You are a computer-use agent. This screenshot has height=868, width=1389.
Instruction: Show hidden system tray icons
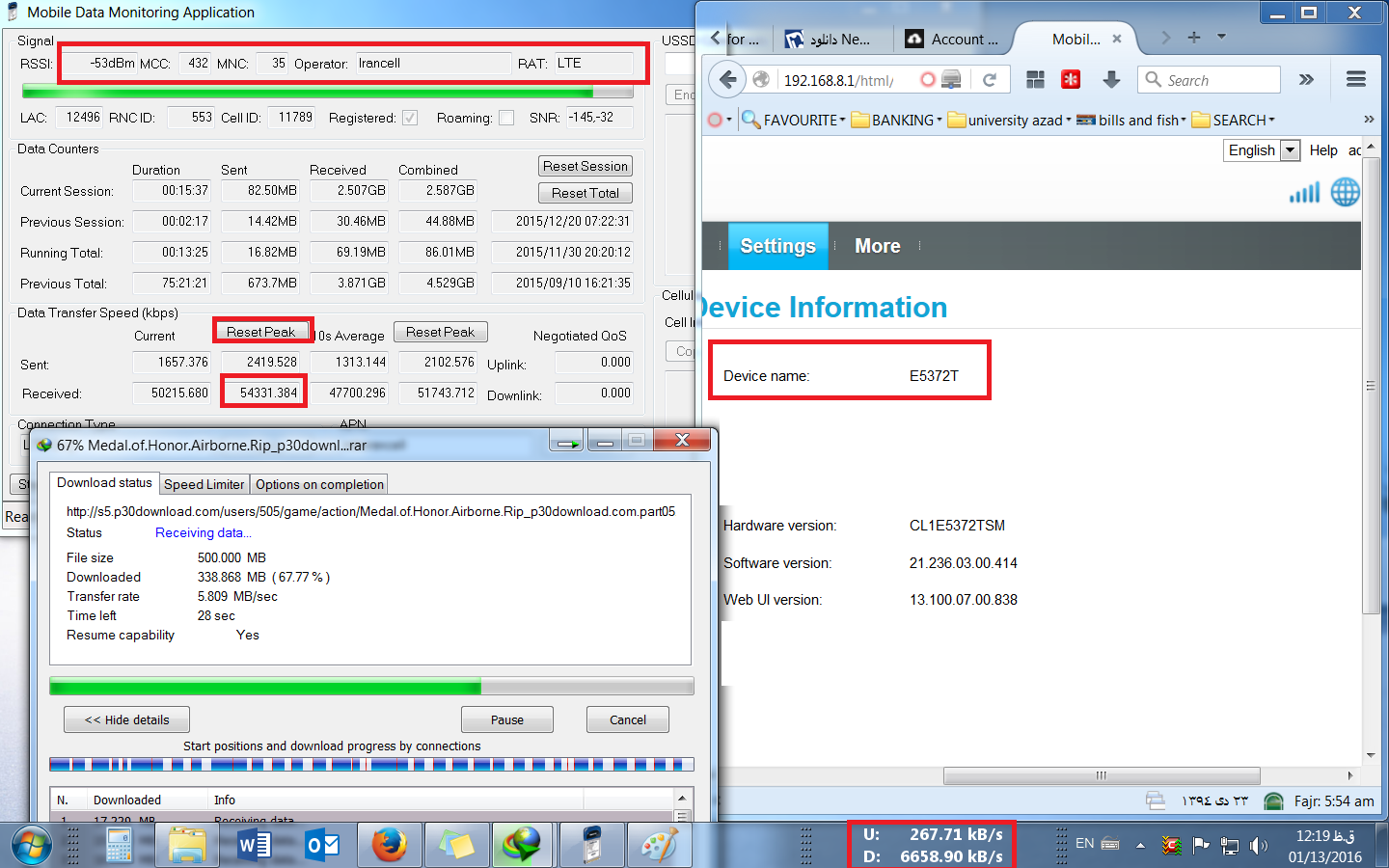1140,846
